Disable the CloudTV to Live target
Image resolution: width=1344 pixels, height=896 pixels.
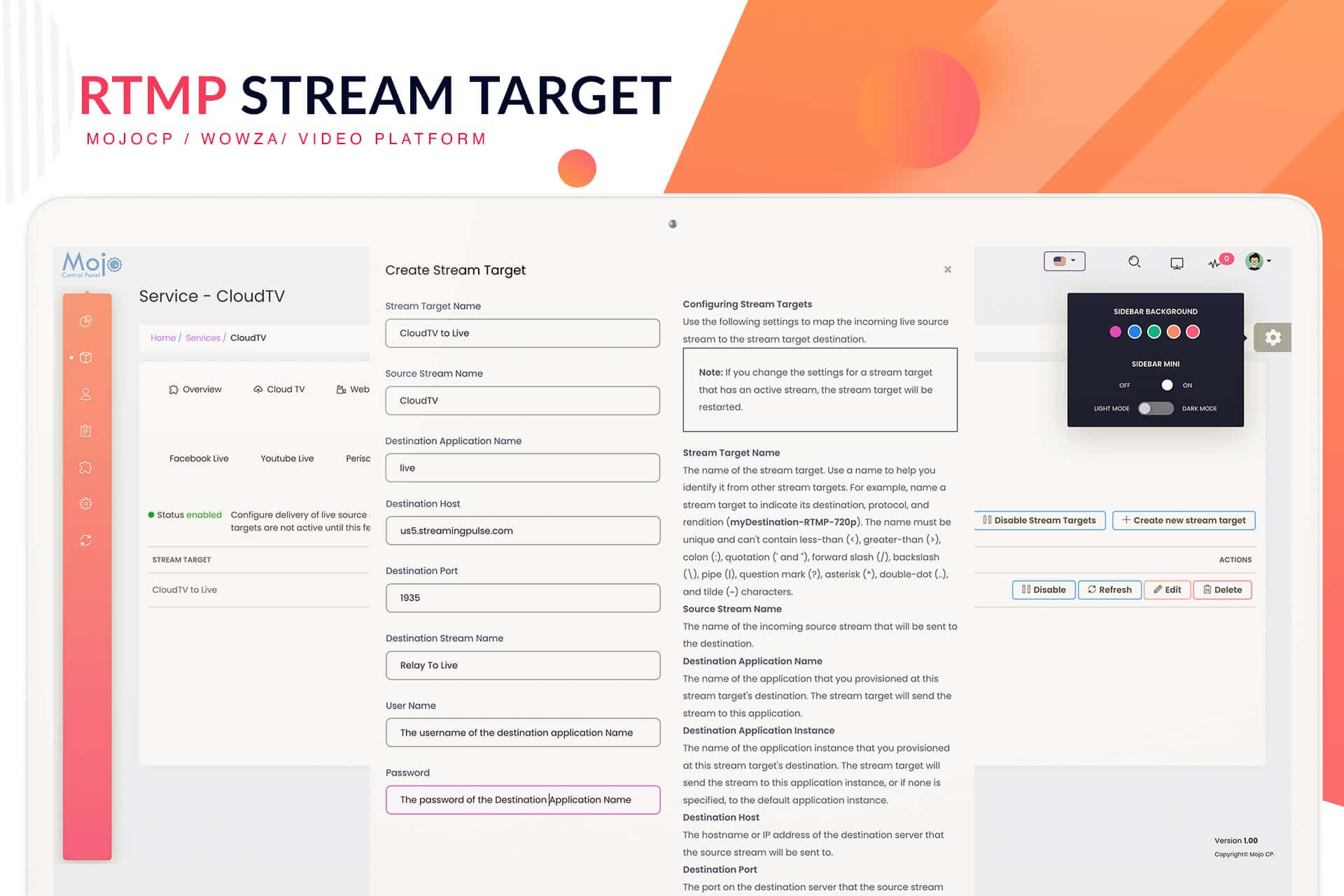[x=1044, y=589]
